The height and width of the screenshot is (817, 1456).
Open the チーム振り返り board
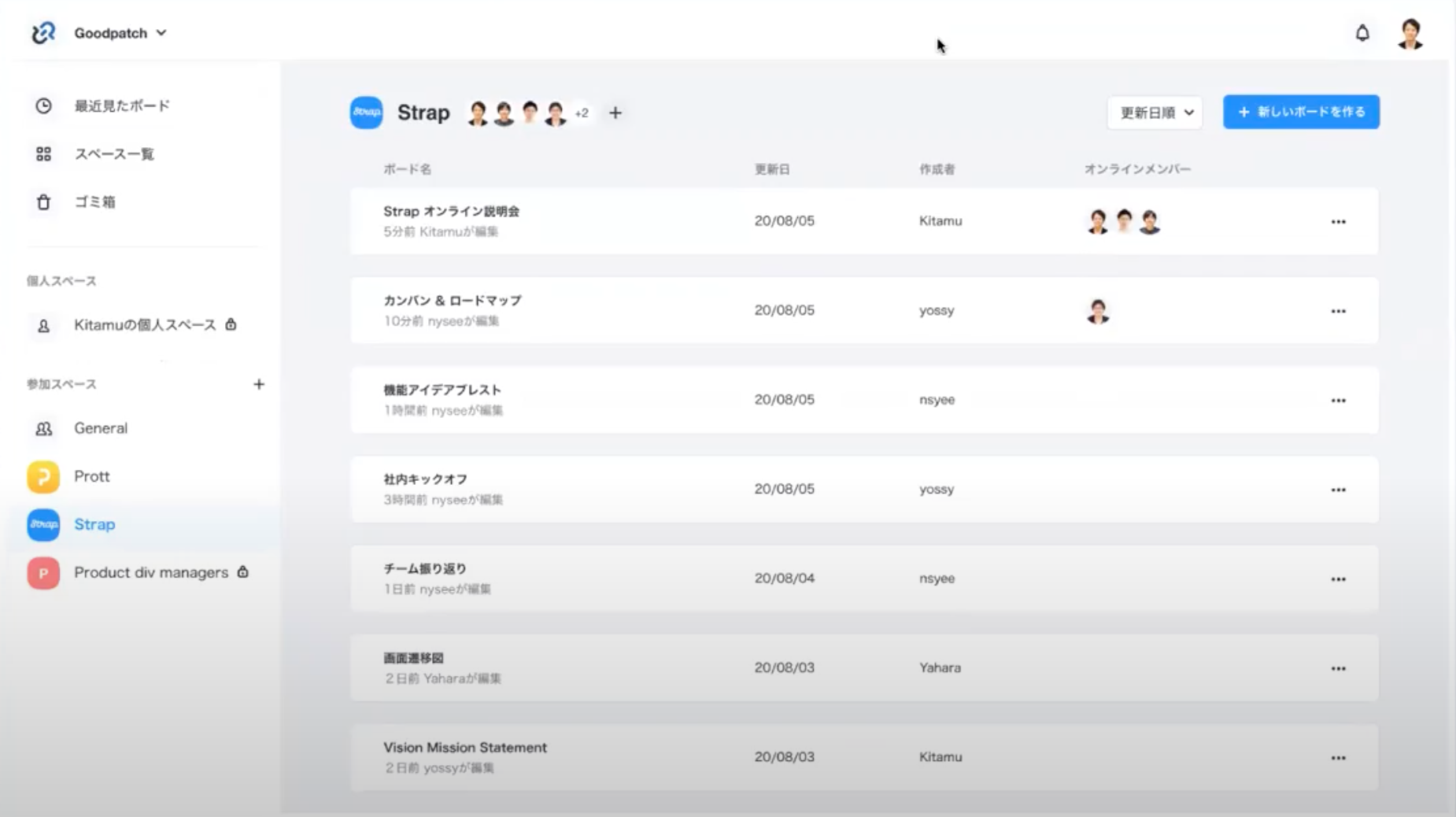[864, 579]
